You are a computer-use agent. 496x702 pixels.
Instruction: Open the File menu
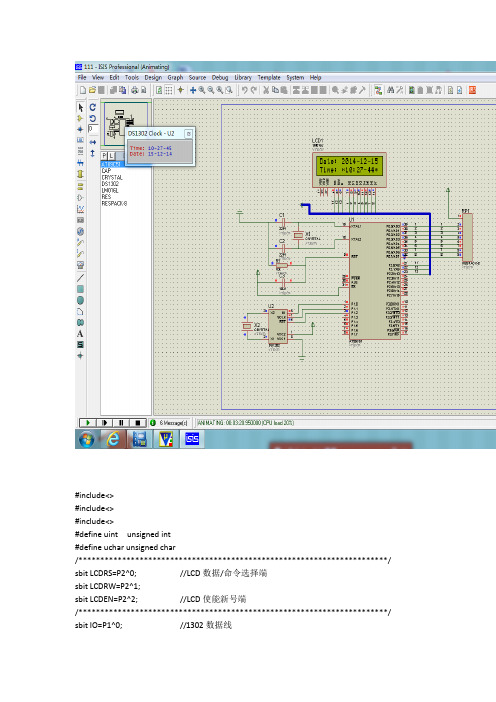pos(82,77)
